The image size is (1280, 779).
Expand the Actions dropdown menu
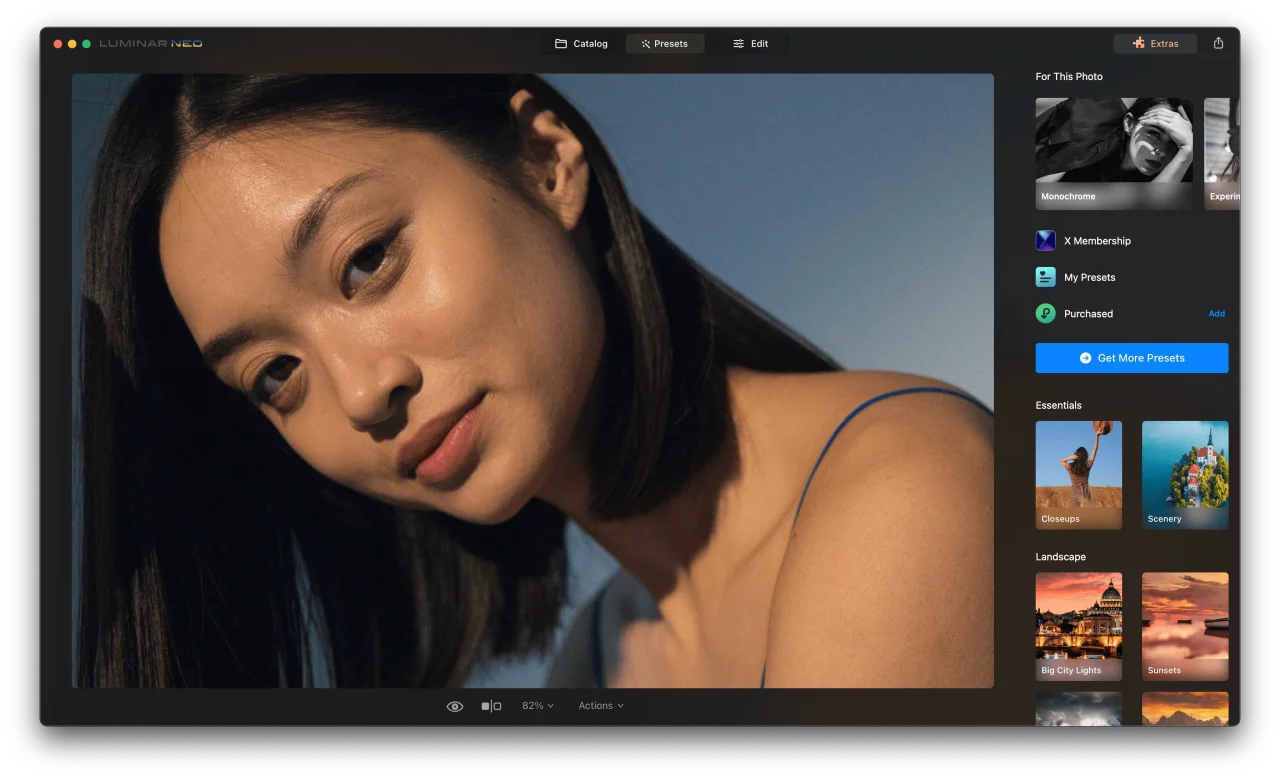600,706
